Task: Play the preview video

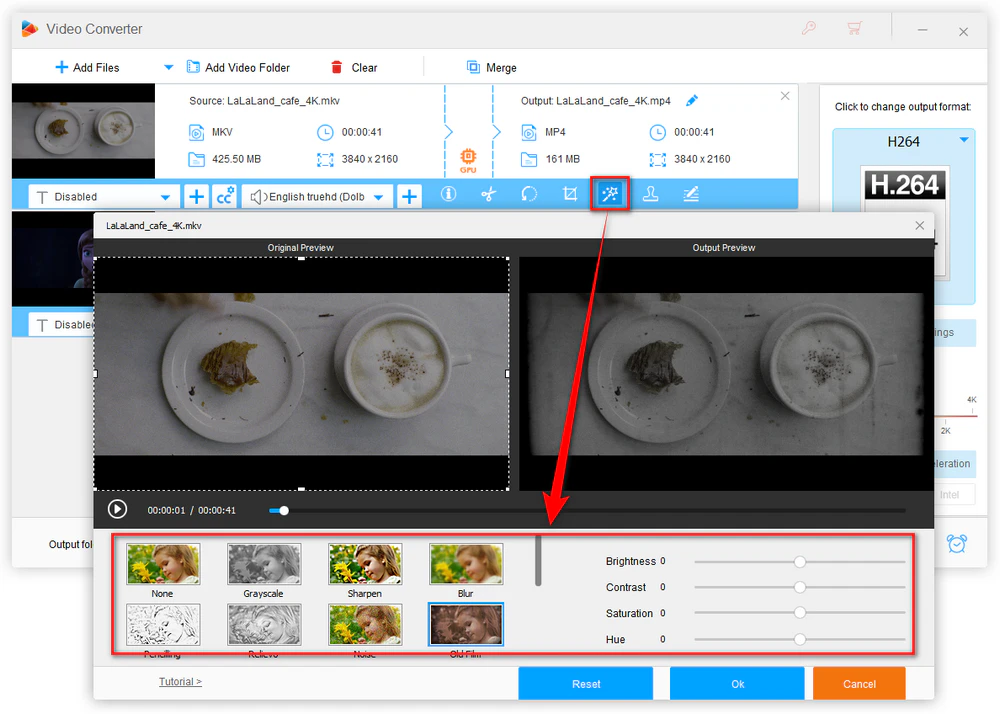Action: pos(117,509)
